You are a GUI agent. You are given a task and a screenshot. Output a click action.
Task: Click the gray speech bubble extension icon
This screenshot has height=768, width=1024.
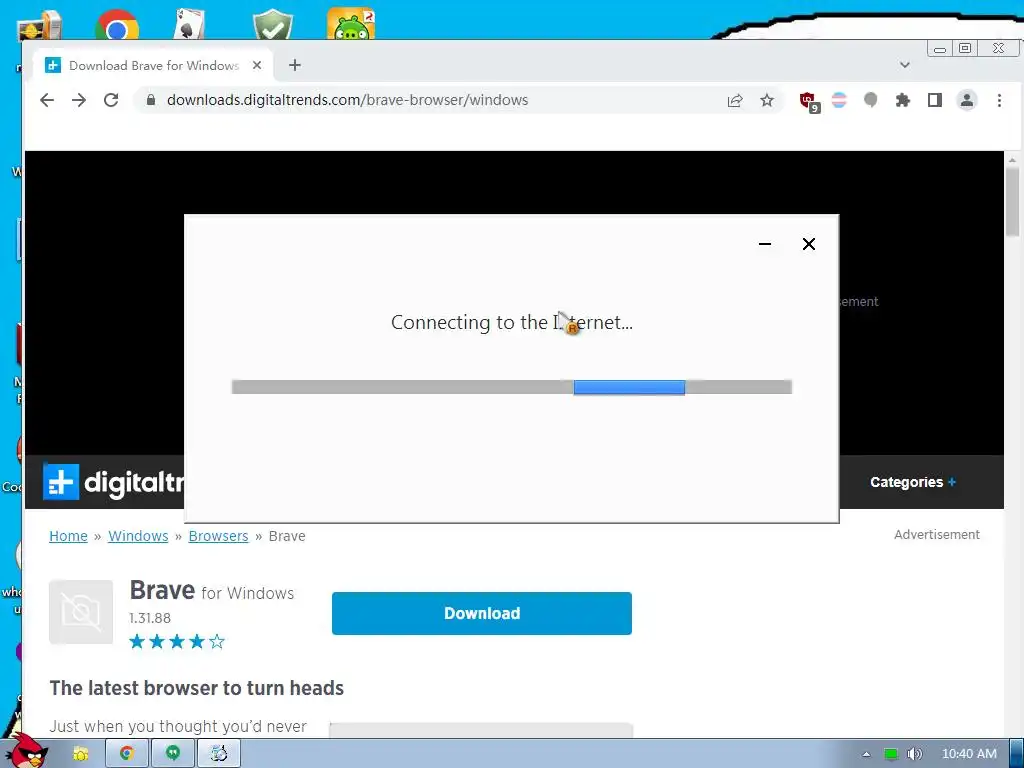pyautogui.click(x=871, y=100)
